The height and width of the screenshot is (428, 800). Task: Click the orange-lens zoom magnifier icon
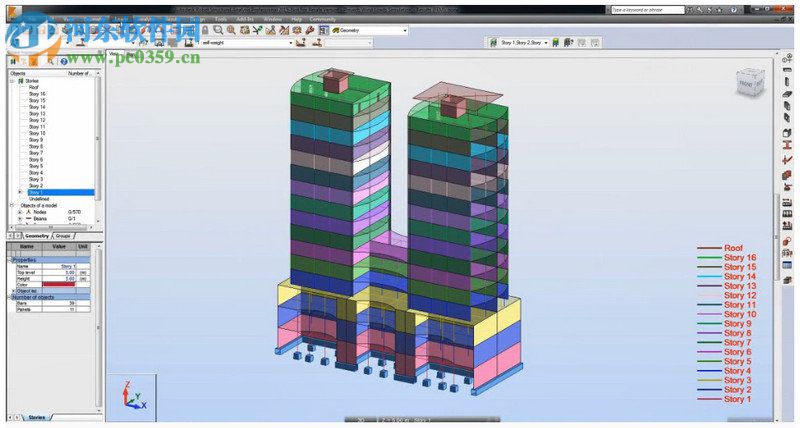[x=231, y=30]
